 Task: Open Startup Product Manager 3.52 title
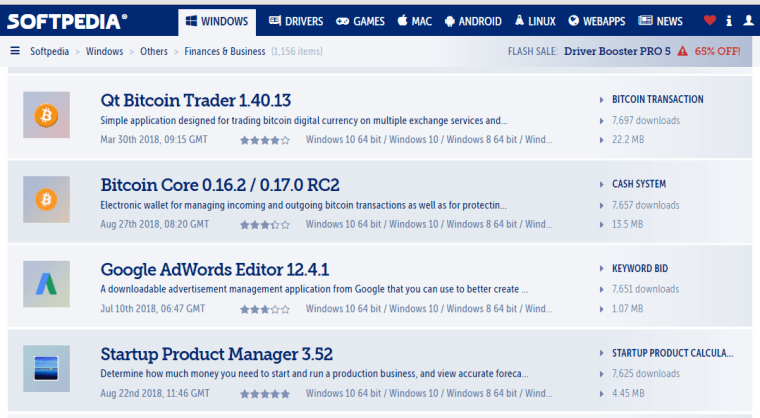click(217, 354)
